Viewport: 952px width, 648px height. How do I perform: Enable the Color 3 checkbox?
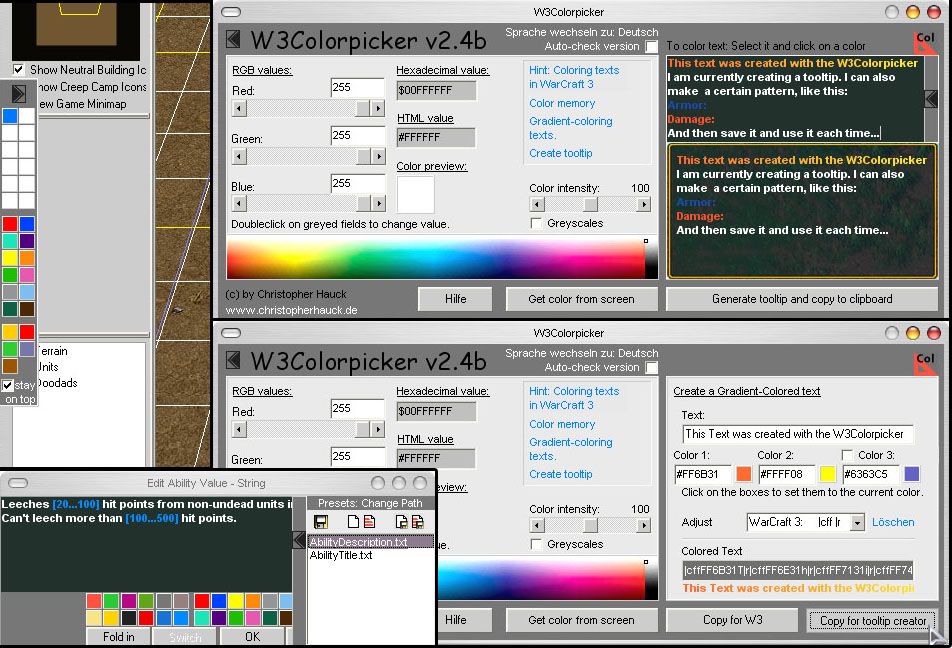tap(847, 455)
